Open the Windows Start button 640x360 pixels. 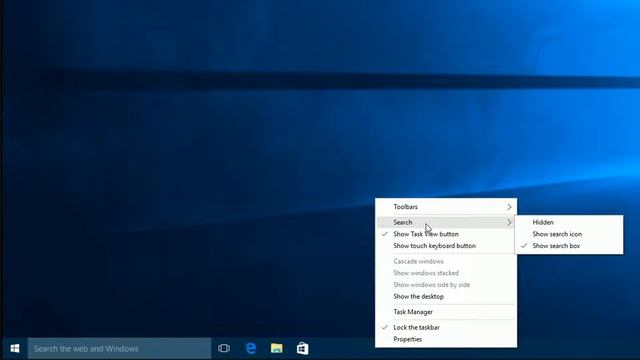[x=15, y=348]
